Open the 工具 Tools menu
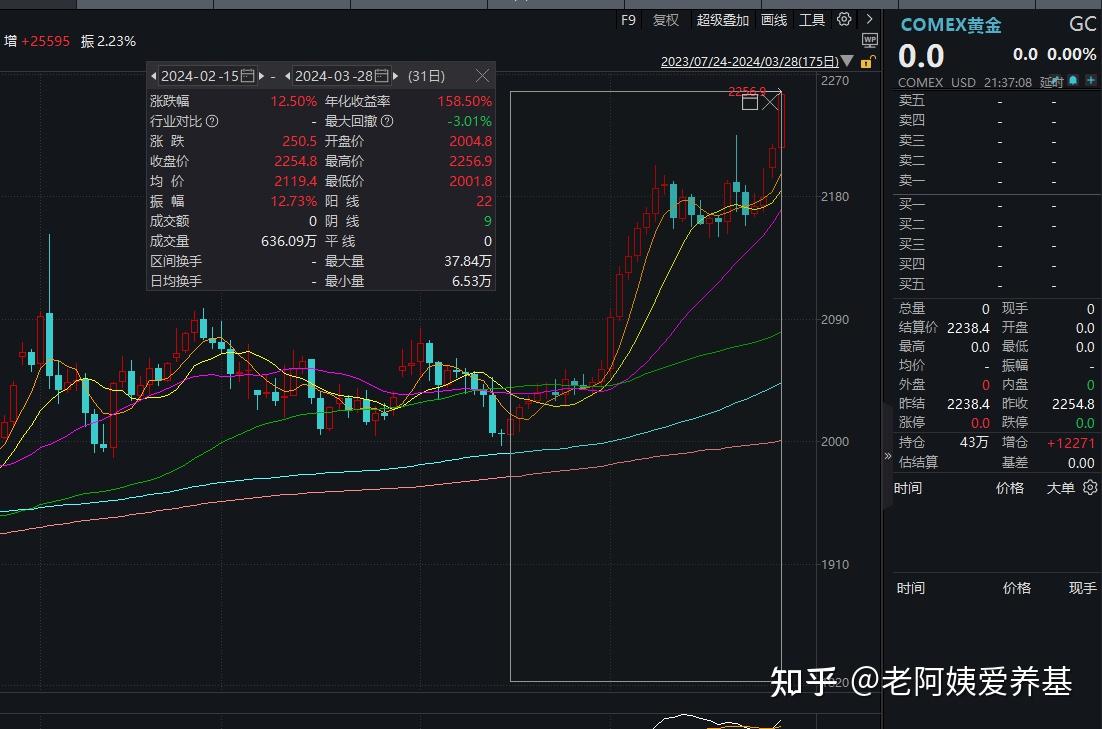Viewport: 1102px width, 729px height. [812, 19]
